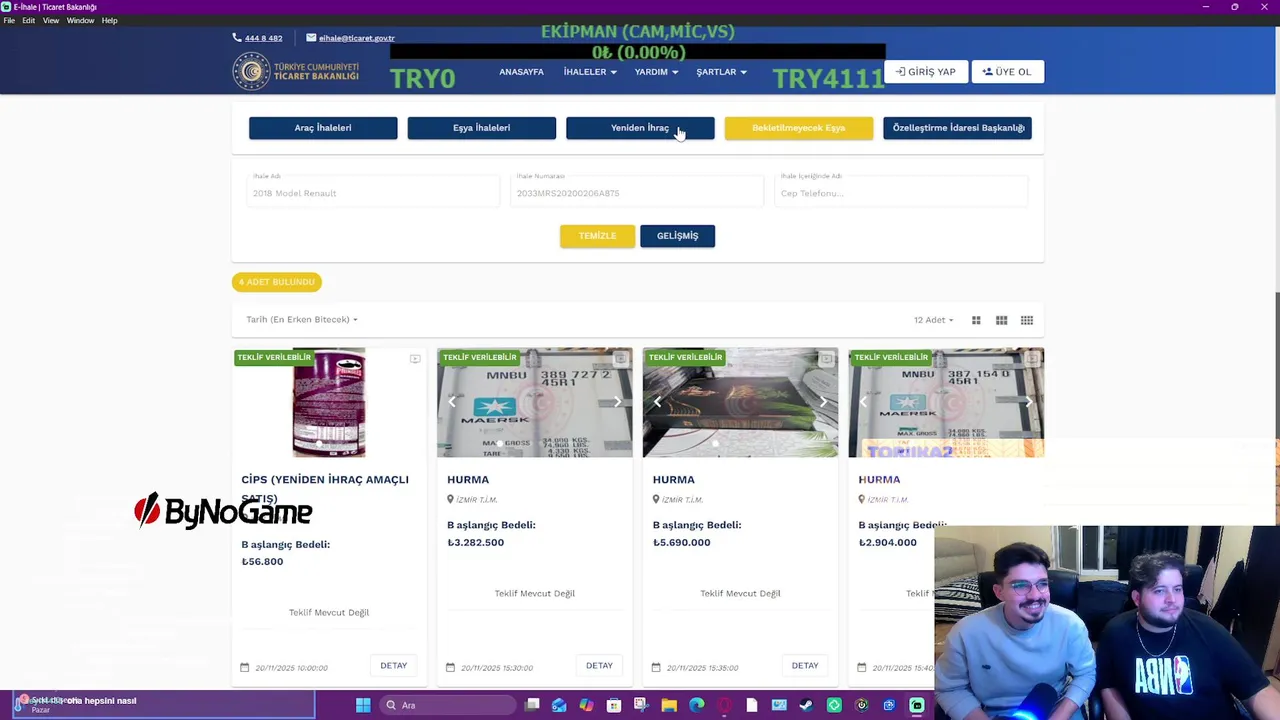The height and width of the screenshot is (720, 1280).
Task: Open the Windows Start menu
Action: 363,705
